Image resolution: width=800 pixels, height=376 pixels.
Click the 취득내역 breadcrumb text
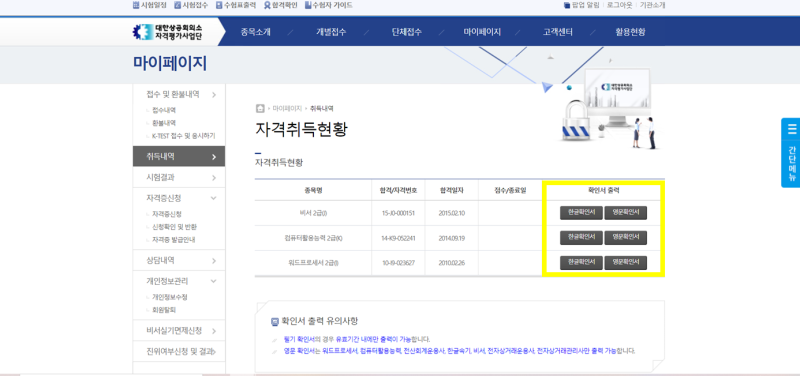[321, 109]
